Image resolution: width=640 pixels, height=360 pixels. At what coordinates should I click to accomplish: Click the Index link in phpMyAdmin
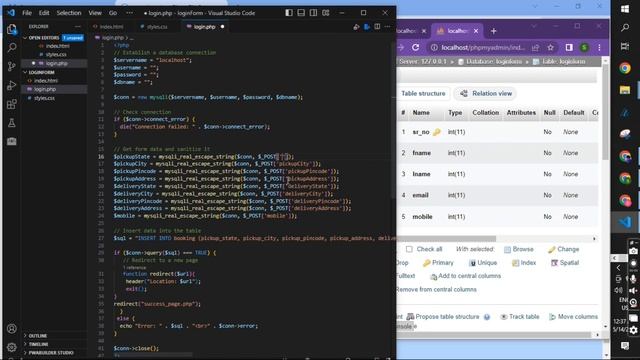pyautogui.click(x=524, y=263)
